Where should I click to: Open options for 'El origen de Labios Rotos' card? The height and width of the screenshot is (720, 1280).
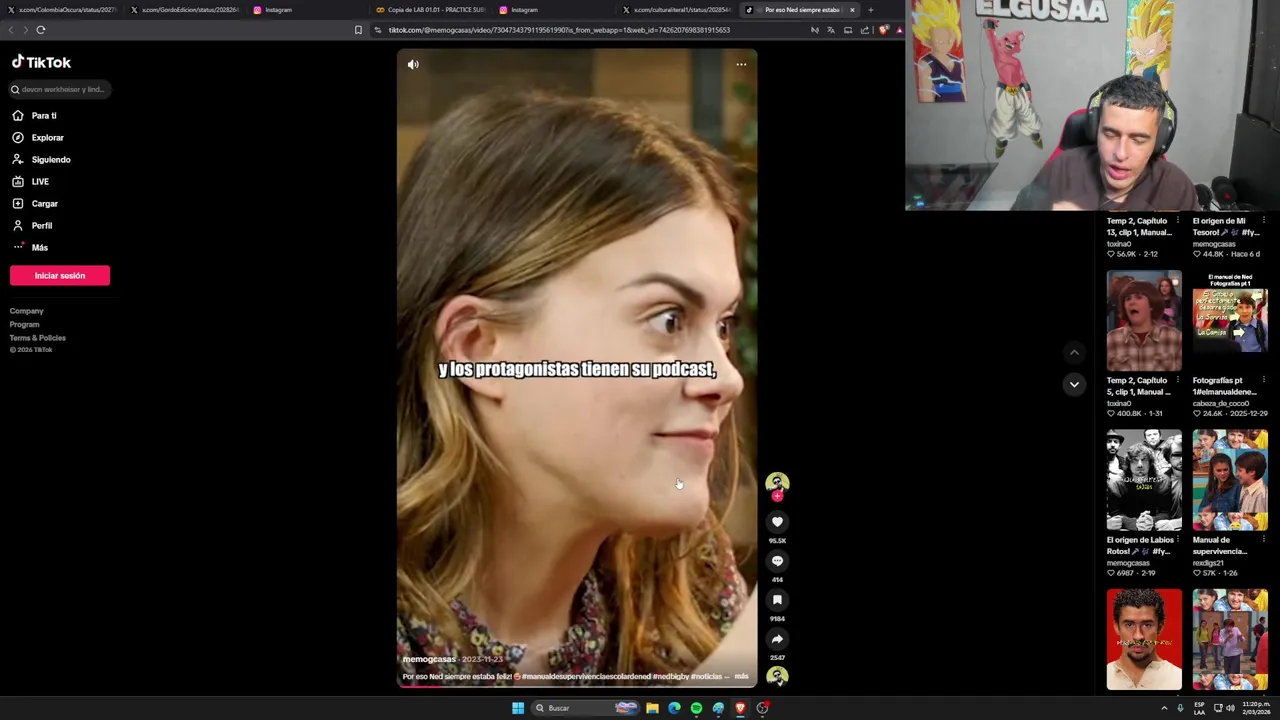coord(1177,540)
